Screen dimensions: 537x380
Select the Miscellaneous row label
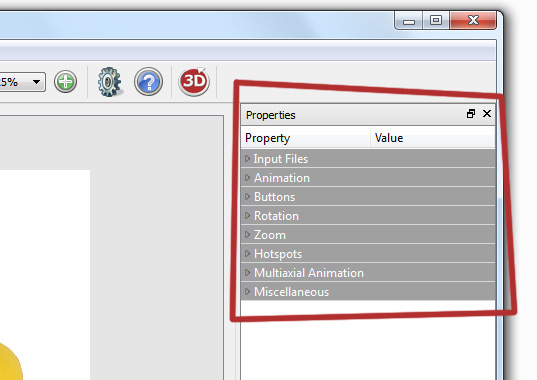(x=291, y=292)
